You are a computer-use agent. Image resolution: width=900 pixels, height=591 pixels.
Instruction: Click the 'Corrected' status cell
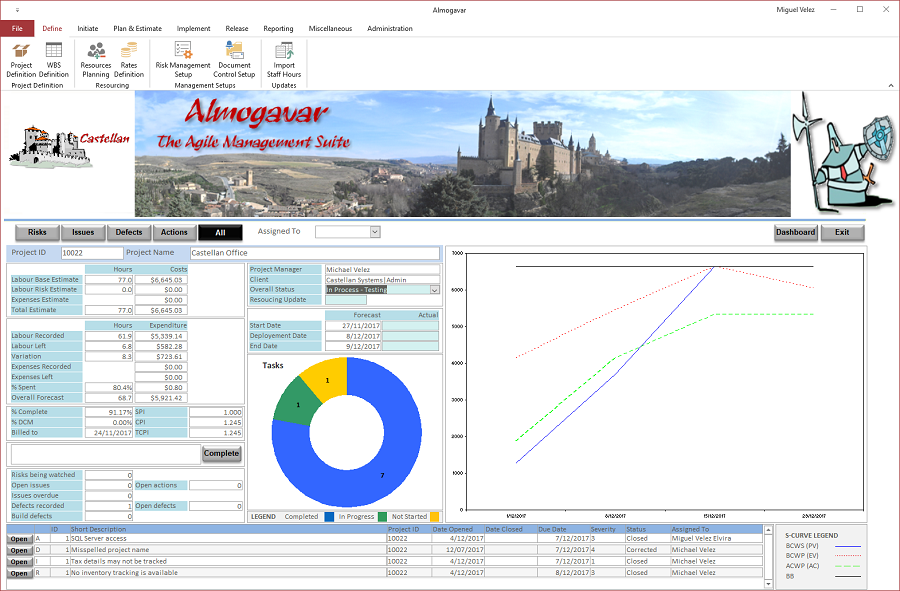point(647,550)
